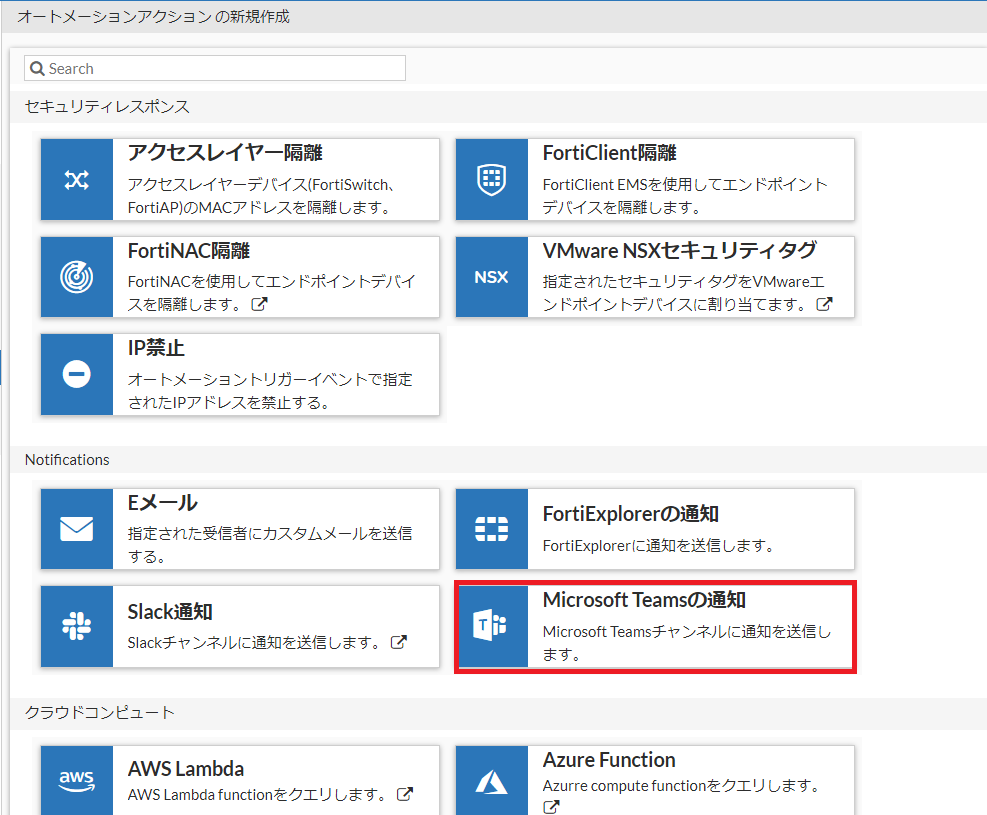Screen dimensions: 987x815
Task: Click the FortiExplorer notification icon
Action: point(492,529)
